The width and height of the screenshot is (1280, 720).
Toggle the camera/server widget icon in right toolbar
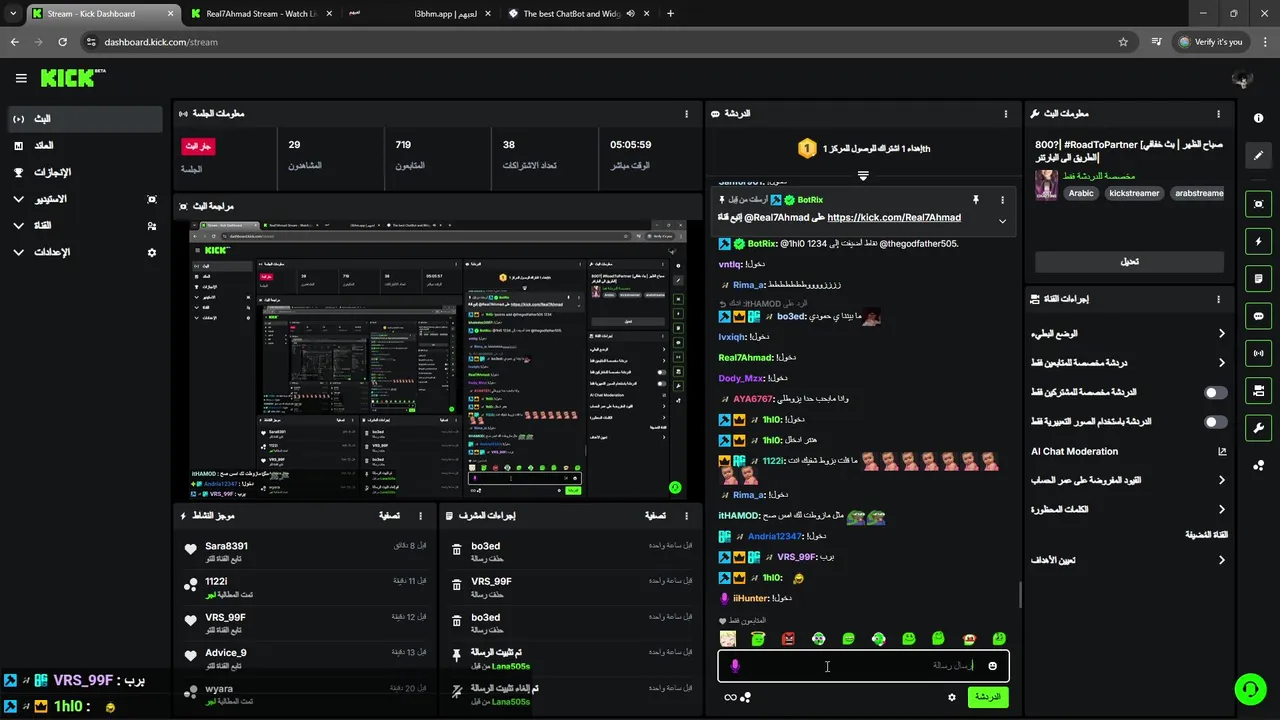point(1258,390)
